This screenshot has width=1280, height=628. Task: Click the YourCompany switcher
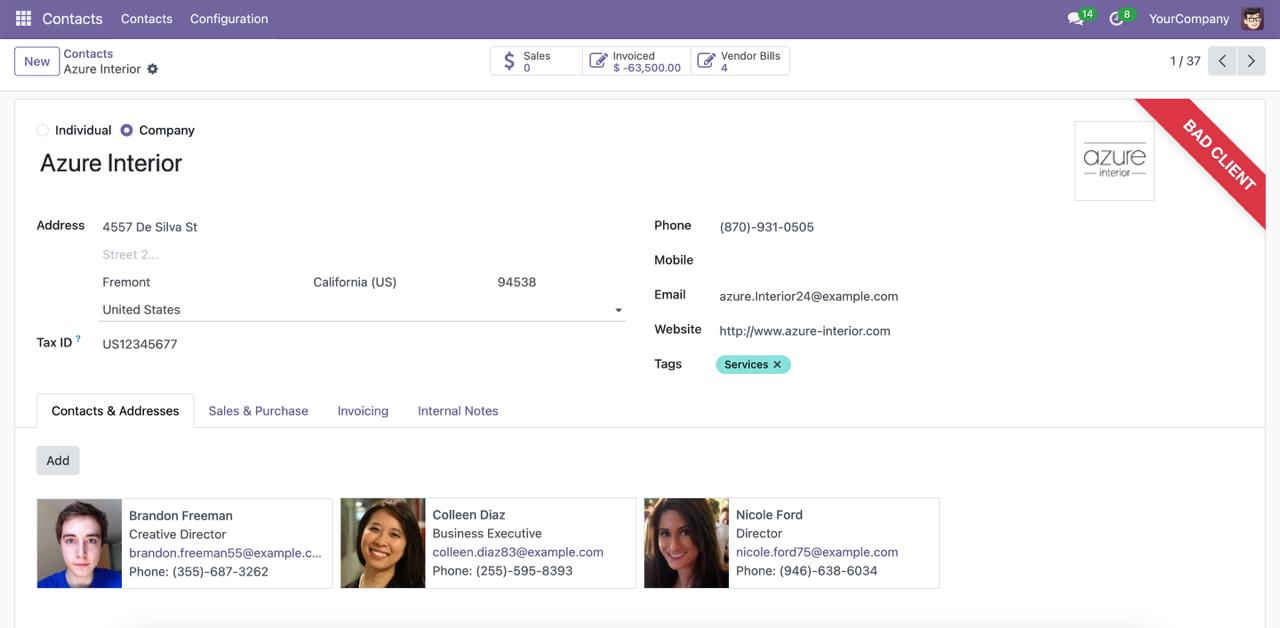(x=1189, y=18)
